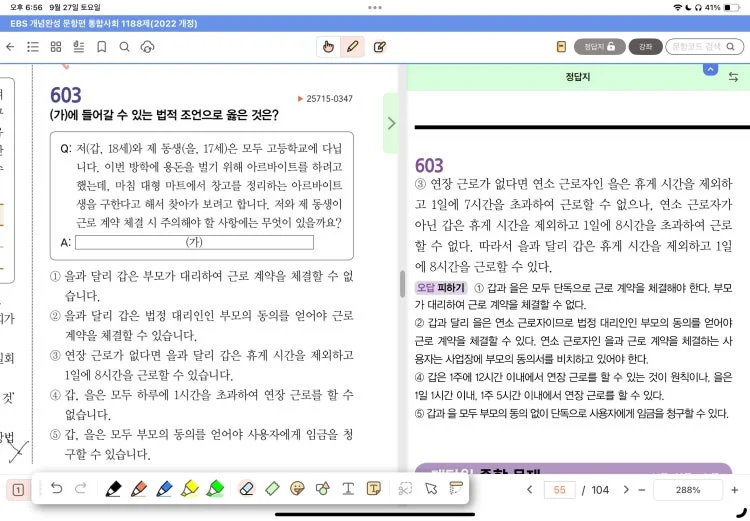Pick the lasso scissors selection tool
750x521 pixels.
(405, 489)
